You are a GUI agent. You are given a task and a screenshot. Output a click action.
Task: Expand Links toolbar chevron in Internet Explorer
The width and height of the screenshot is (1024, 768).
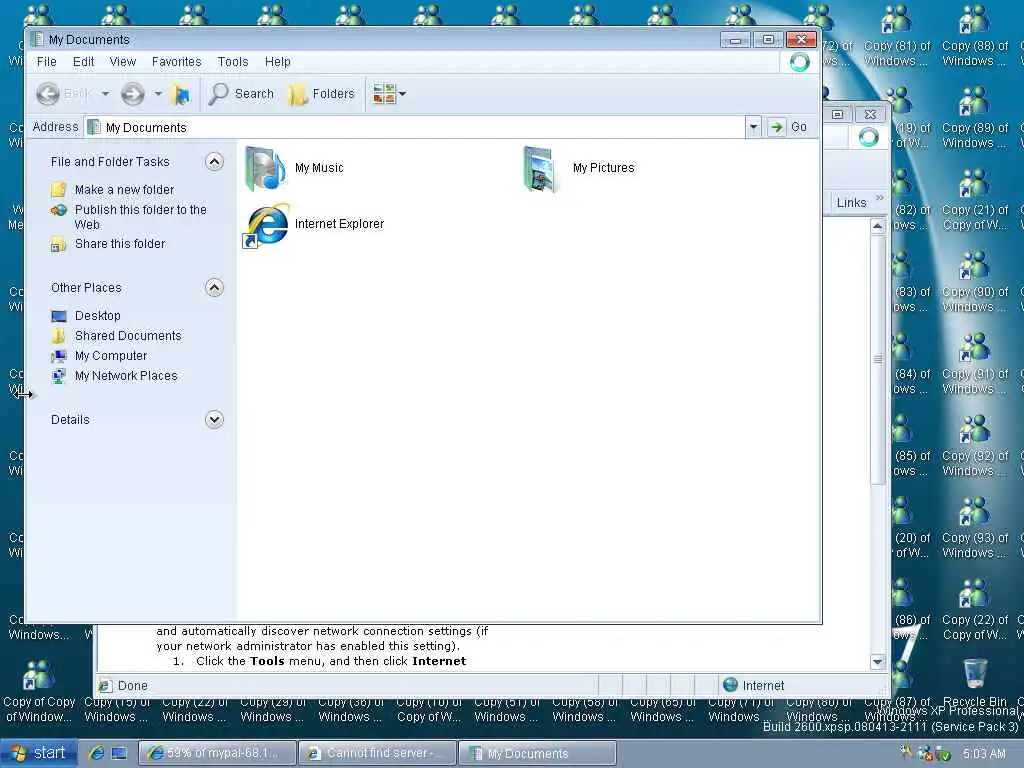(880, 198)
